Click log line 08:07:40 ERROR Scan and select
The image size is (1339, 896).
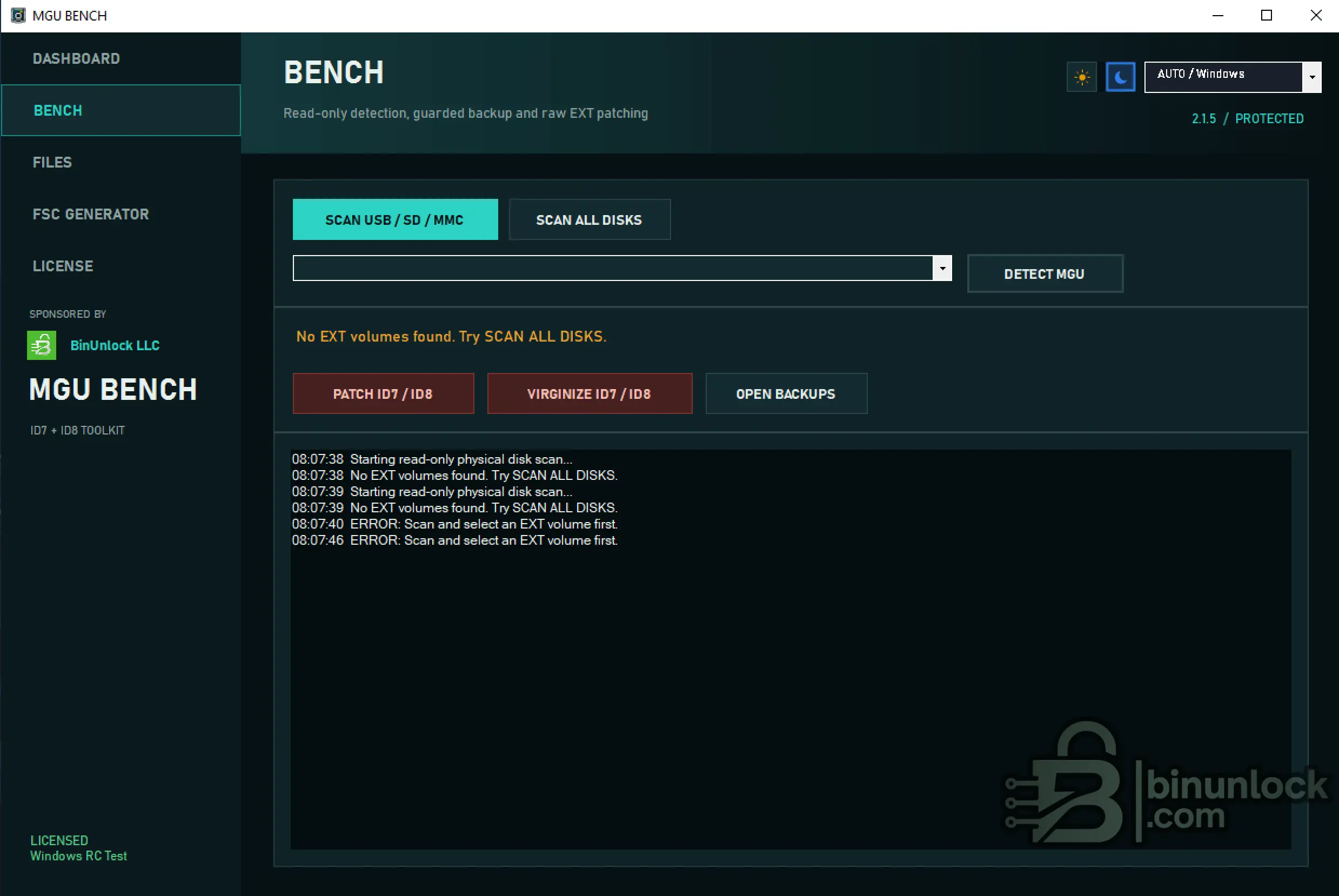pos(455,524)
